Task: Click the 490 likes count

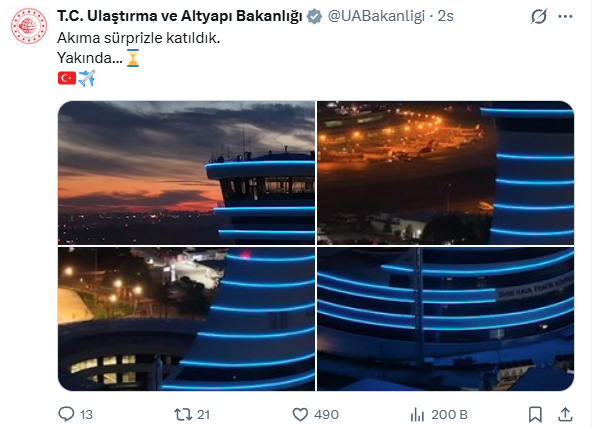Action: point(326,414)
